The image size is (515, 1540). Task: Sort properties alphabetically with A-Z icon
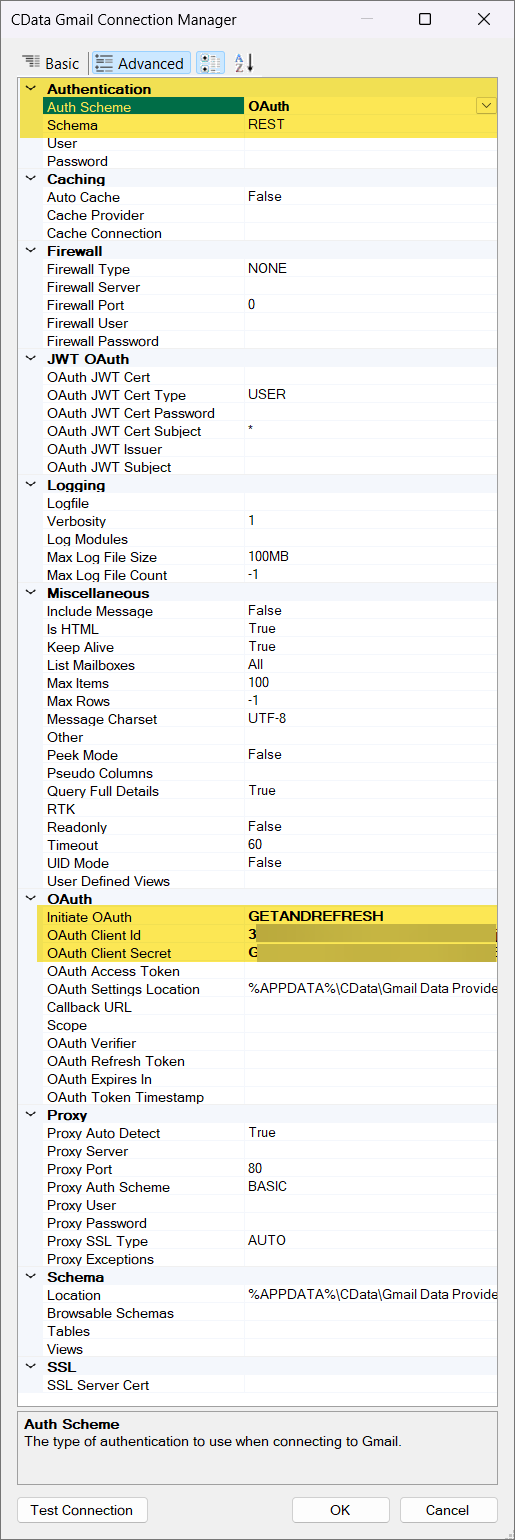(x=244, y=63)
